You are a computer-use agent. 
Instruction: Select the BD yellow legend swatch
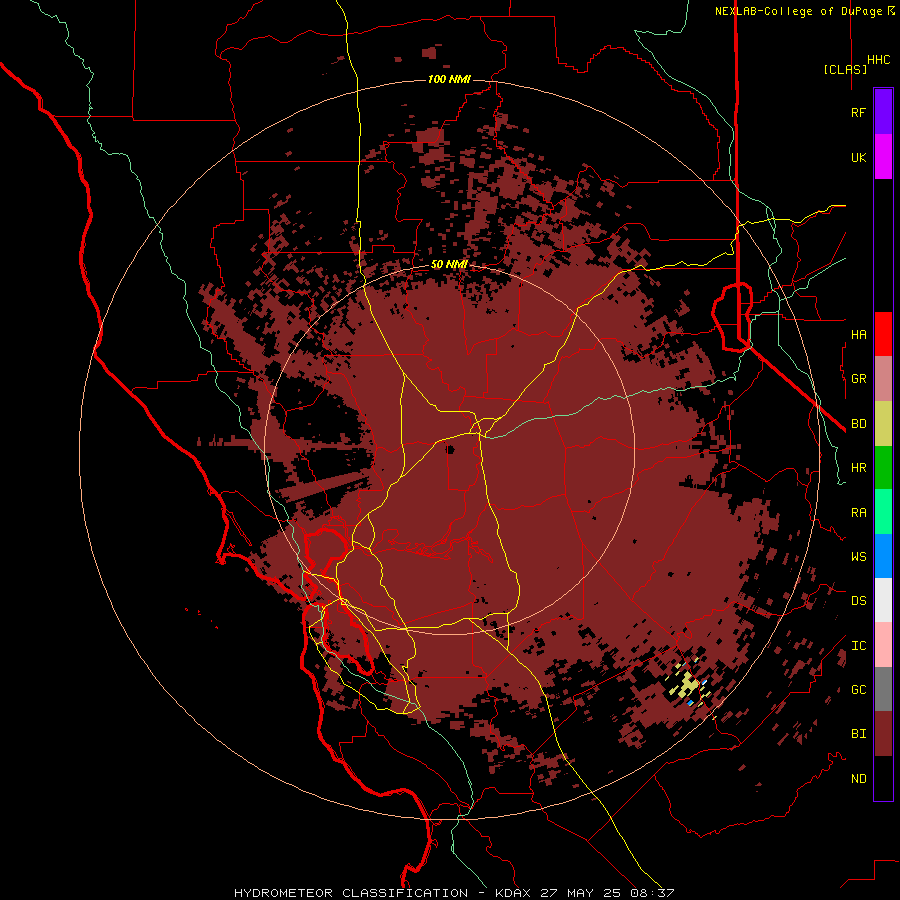point(883,424)
